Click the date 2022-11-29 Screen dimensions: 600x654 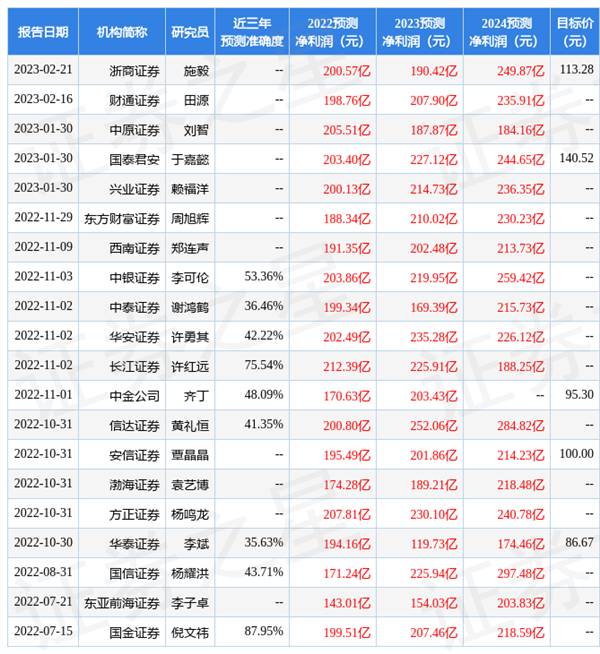pos(43,217)
